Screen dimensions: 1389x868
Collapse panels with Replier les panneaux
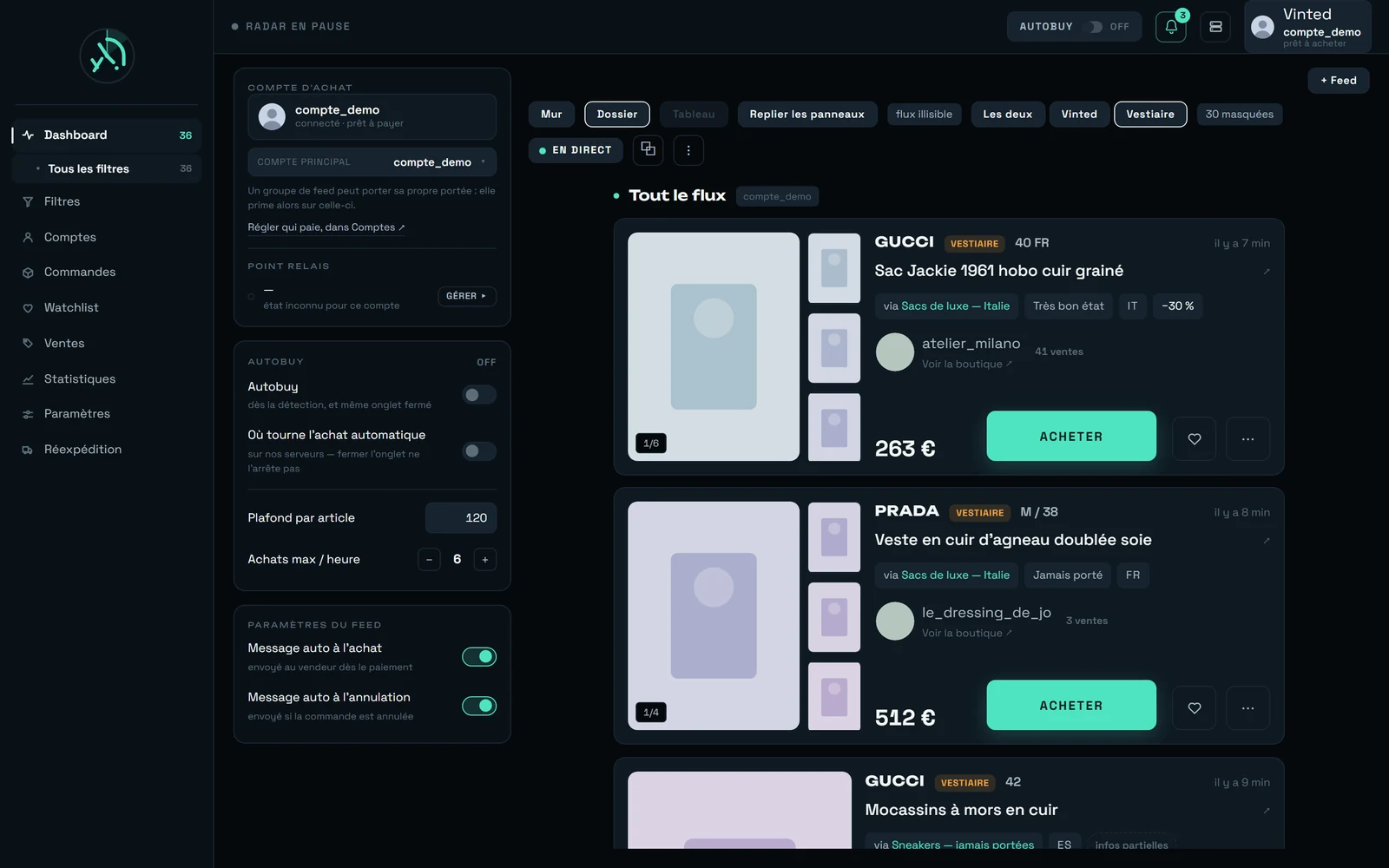coord(806,115)
